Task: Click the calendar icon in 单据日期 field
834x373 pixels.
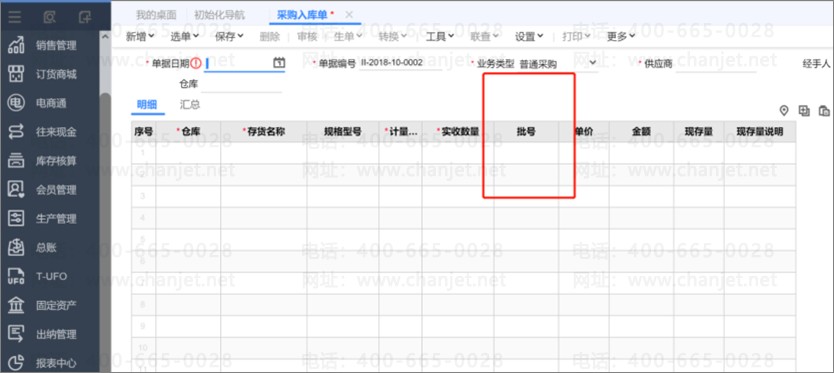Action: click(279, 63)
